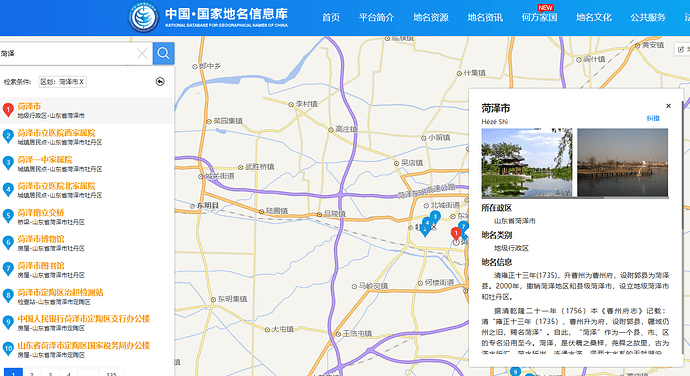Click the blue search magnifier button
Screen dimensions: 690x376
[x=163, y=53]
